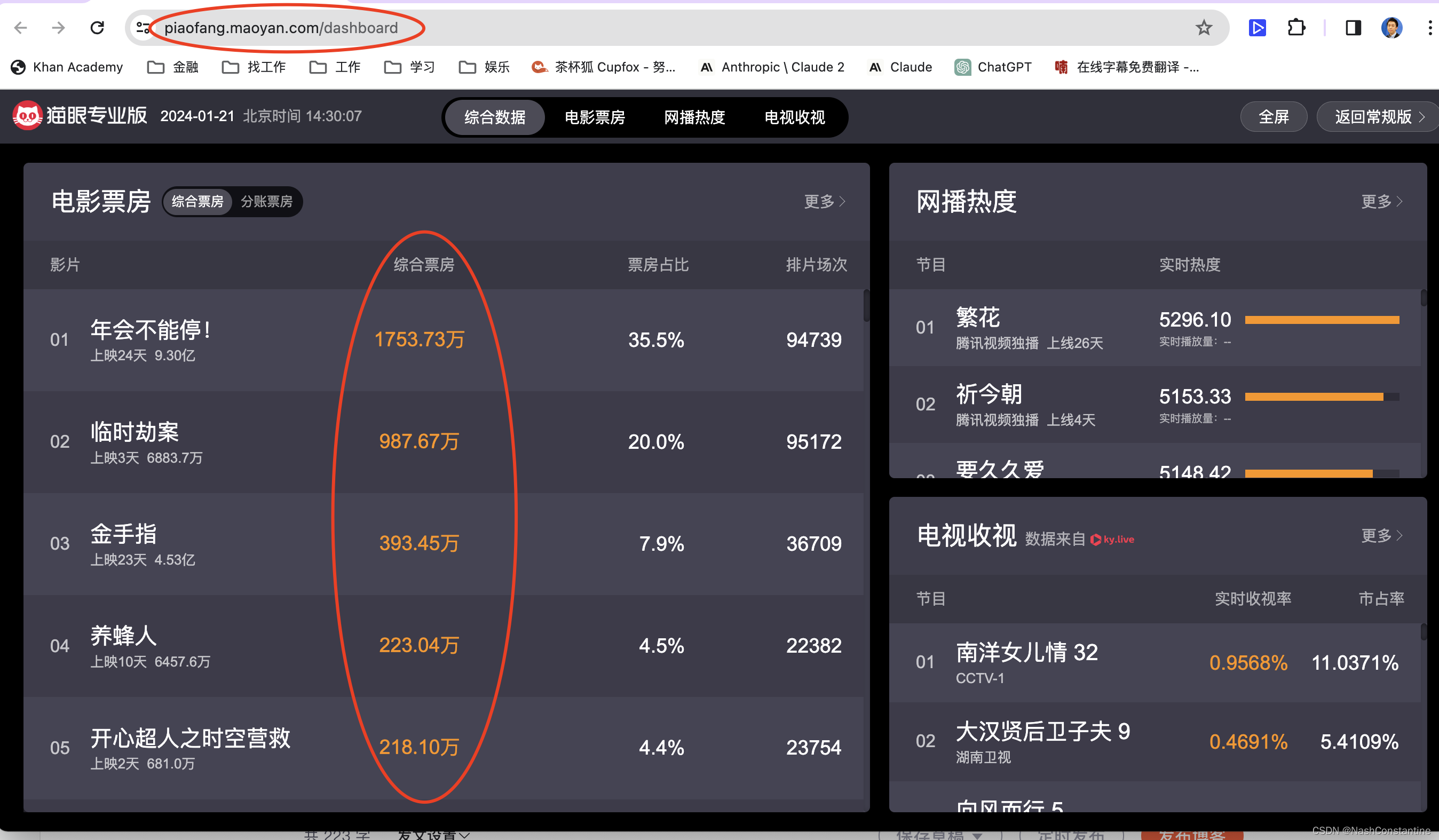Click the 全屏 fullscreen button
Image resolution: width=1439 pixels, height=840 pixels.
(1274, 117)
